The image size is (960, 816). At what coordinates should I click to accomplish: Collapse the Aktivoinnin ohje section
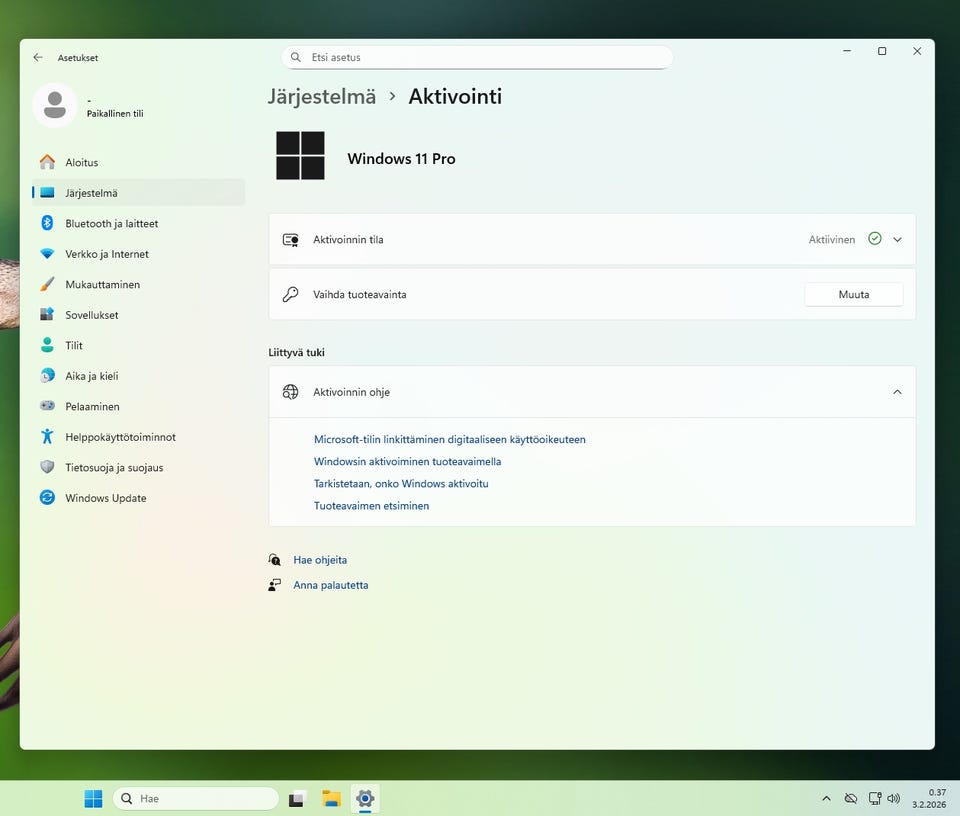[x=897, y=392]
